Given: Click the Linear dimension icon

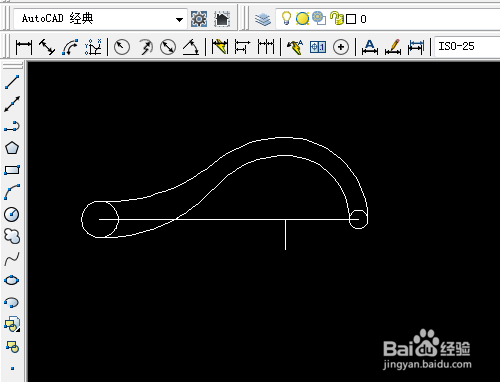Looking at the screenshot, I should (24, 47).
